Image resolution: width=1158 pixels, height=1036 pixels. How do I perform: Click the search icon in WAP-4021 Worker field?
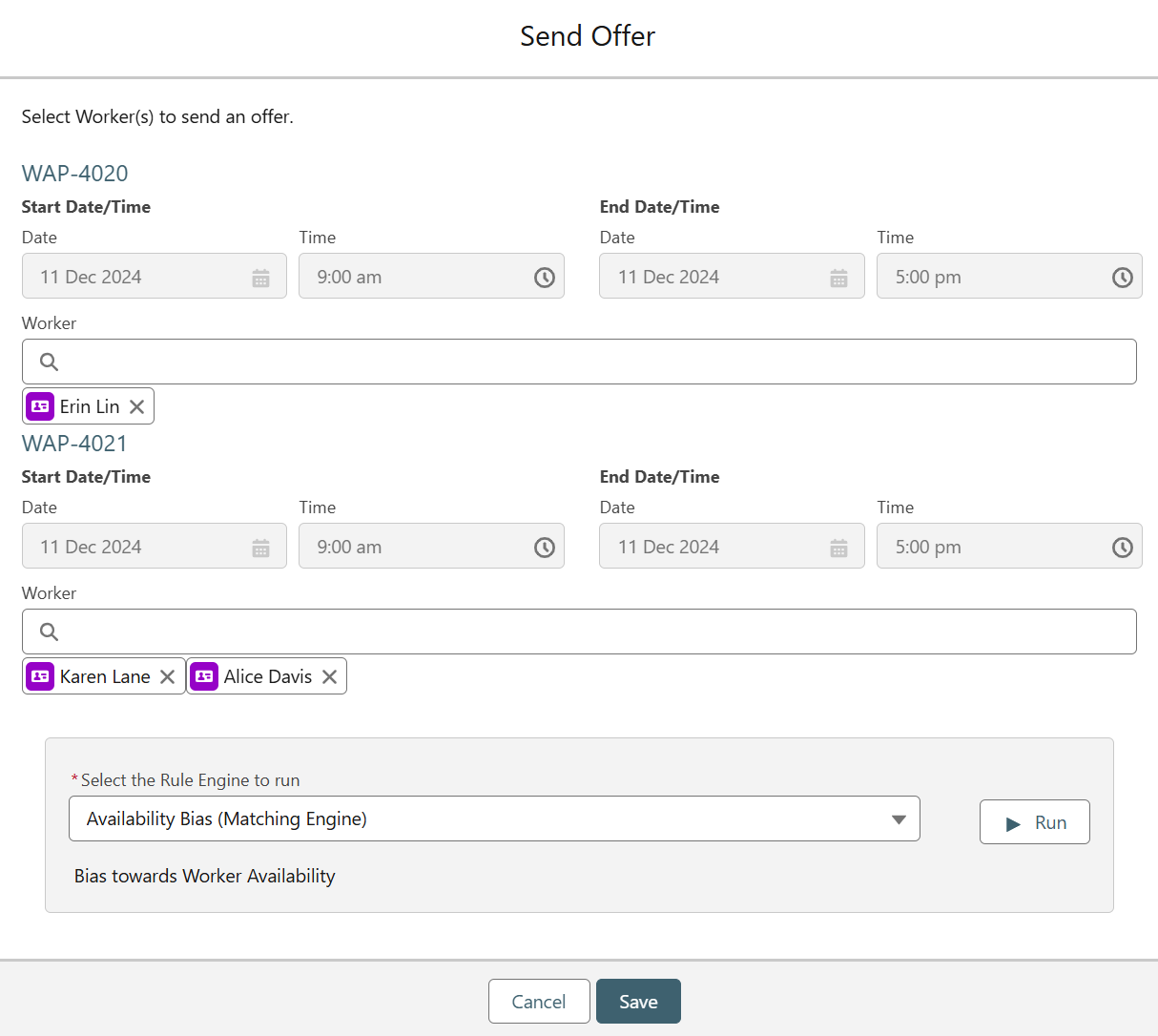(x=48, y=632)
